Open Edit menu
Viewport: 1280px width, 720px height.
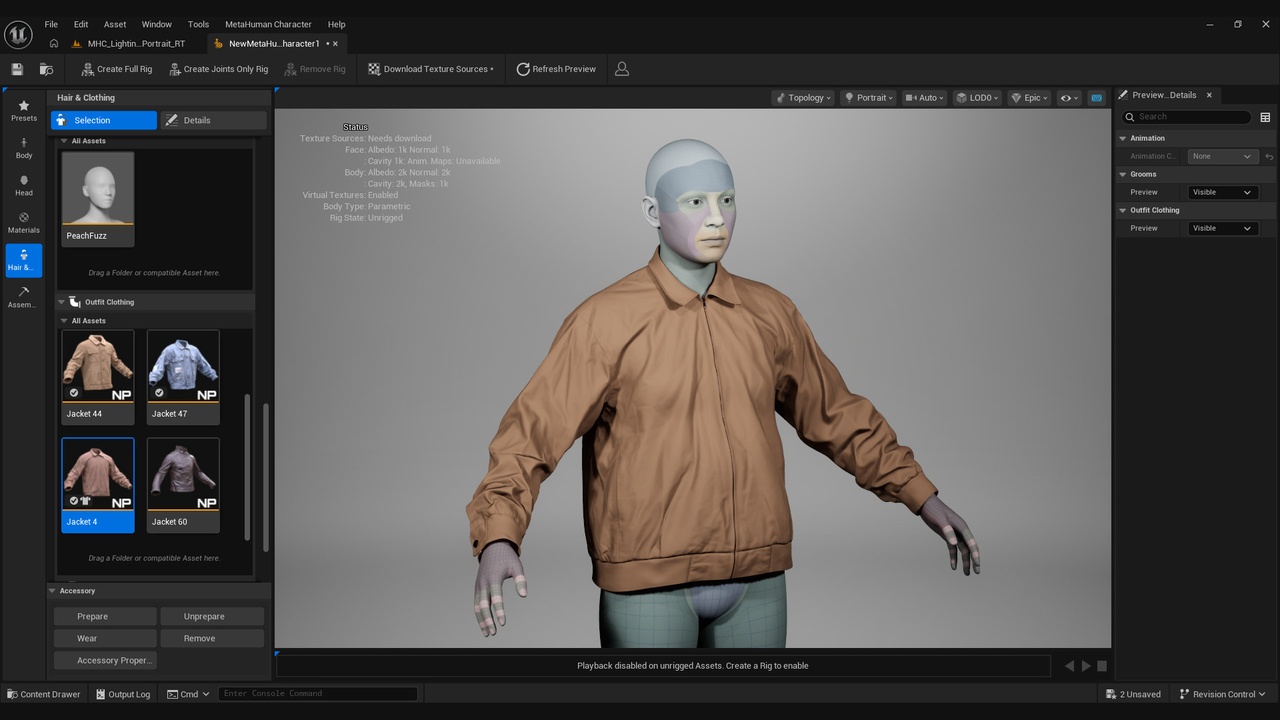(81, 24)
